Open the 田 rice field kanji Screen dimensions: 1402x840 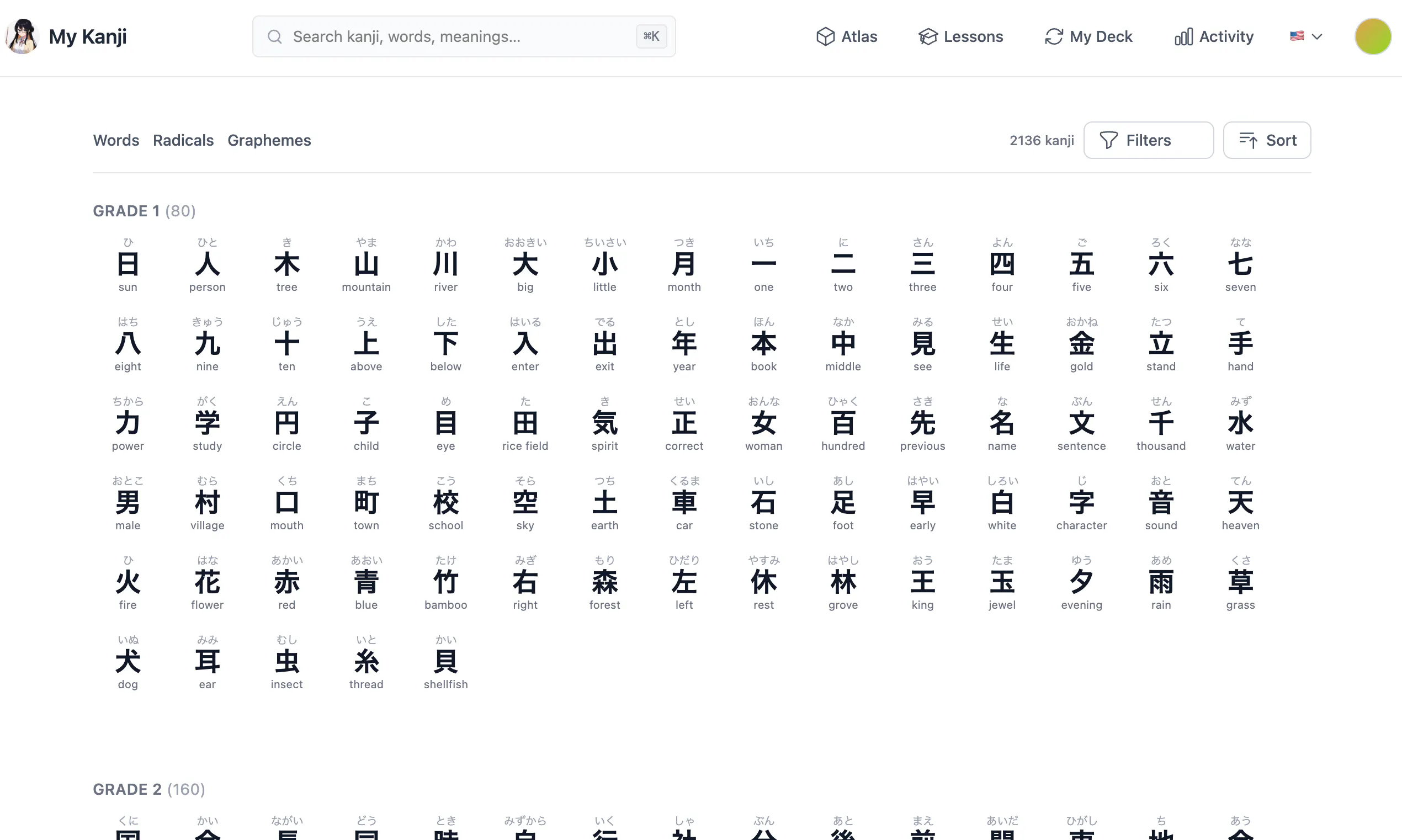(x=525, y=423)
